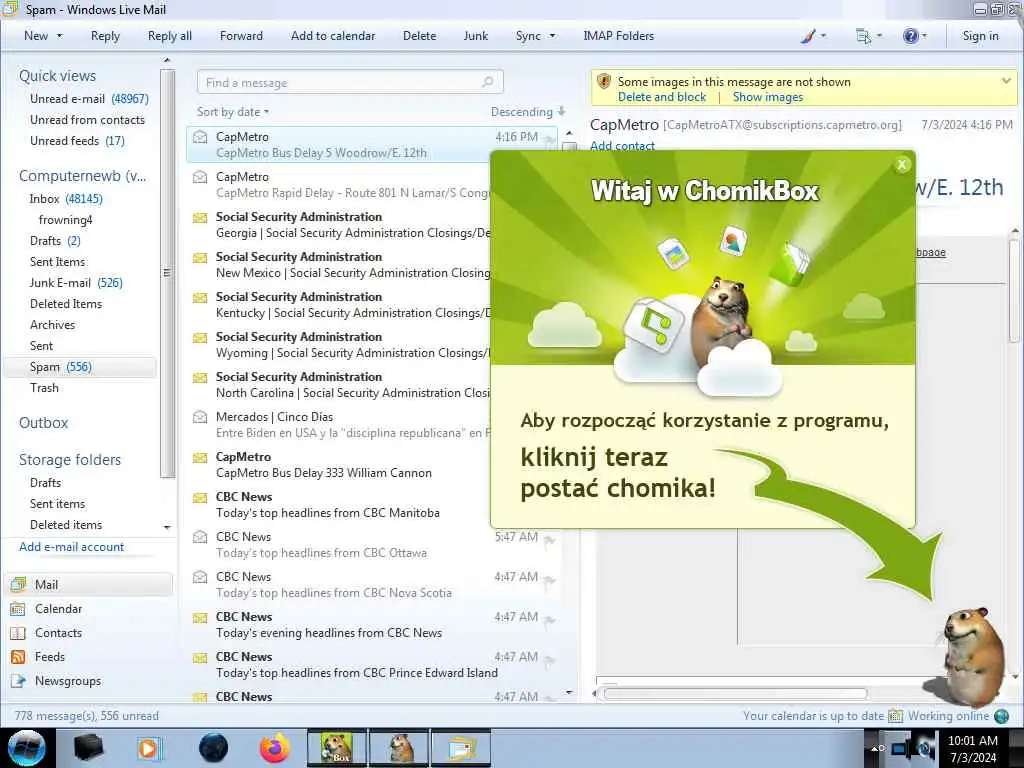Open the Junk E-mail folder
Viewport: 1024px width, 768px height.
[x=76, y=283]
